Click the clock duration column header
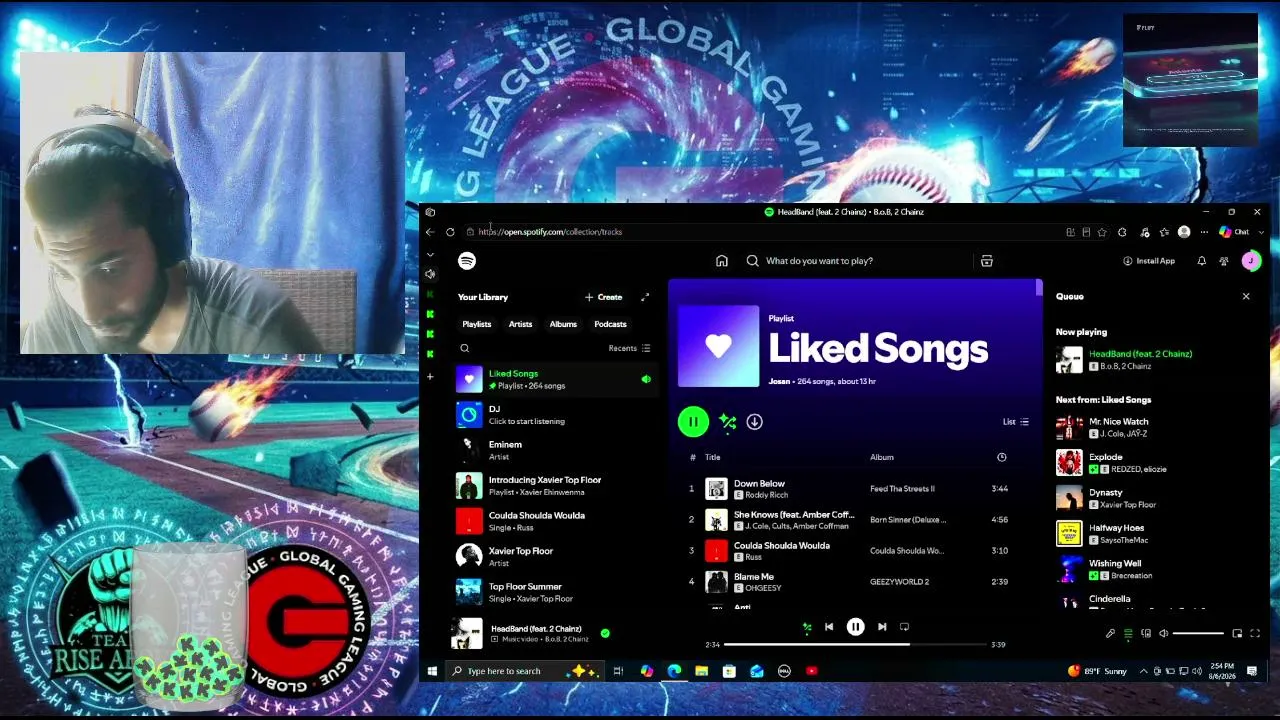This screenshot has height=720, width=1280. tap(1002, 457)
